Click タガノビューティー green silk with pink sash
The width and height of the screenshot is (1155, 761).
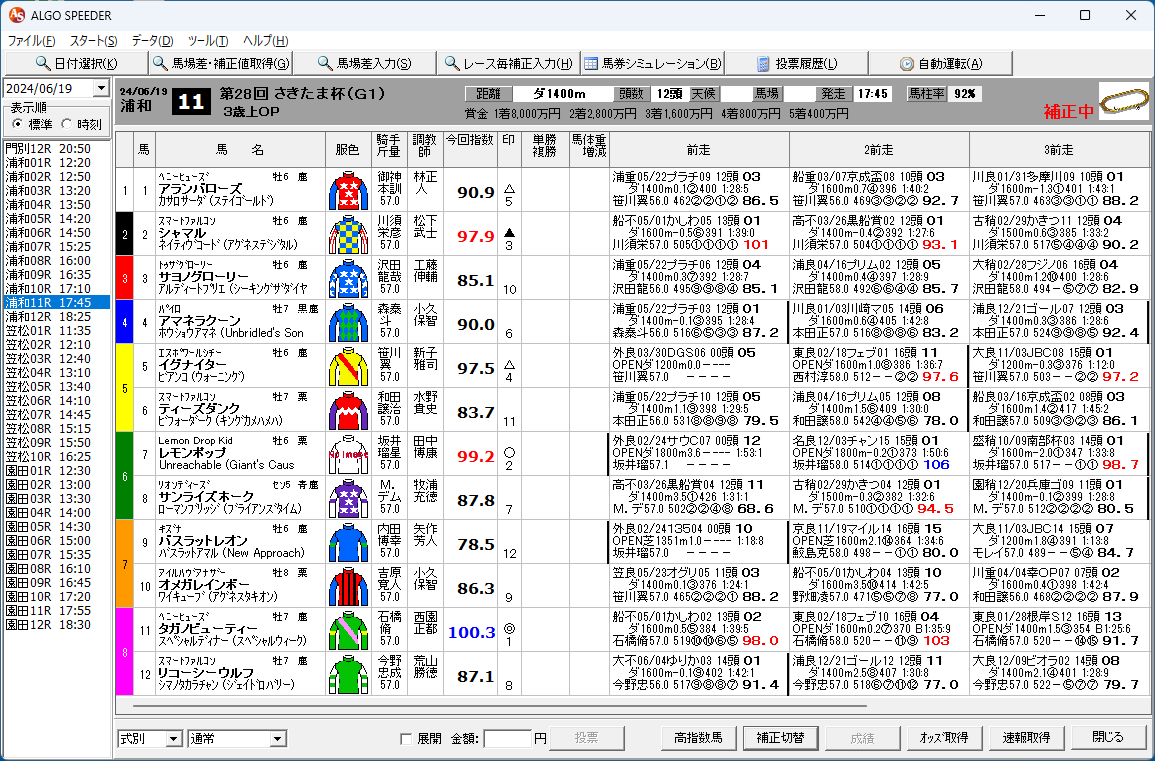[x=348, y=631]
